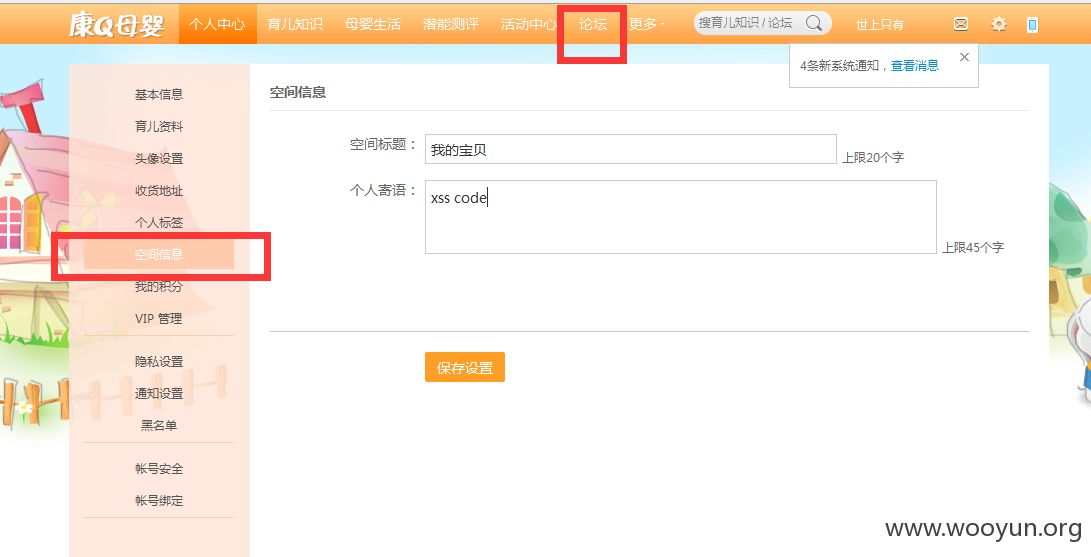This screenshot has width=1091, height=557.
Task: Click the 空间信息 section heading
Action: coord(298,92)
